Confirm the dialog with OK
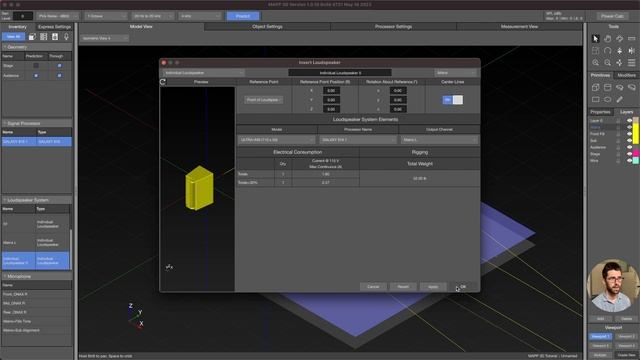This screenshot has height=360, width=640. pyautogui.click(x=463, y=287)
